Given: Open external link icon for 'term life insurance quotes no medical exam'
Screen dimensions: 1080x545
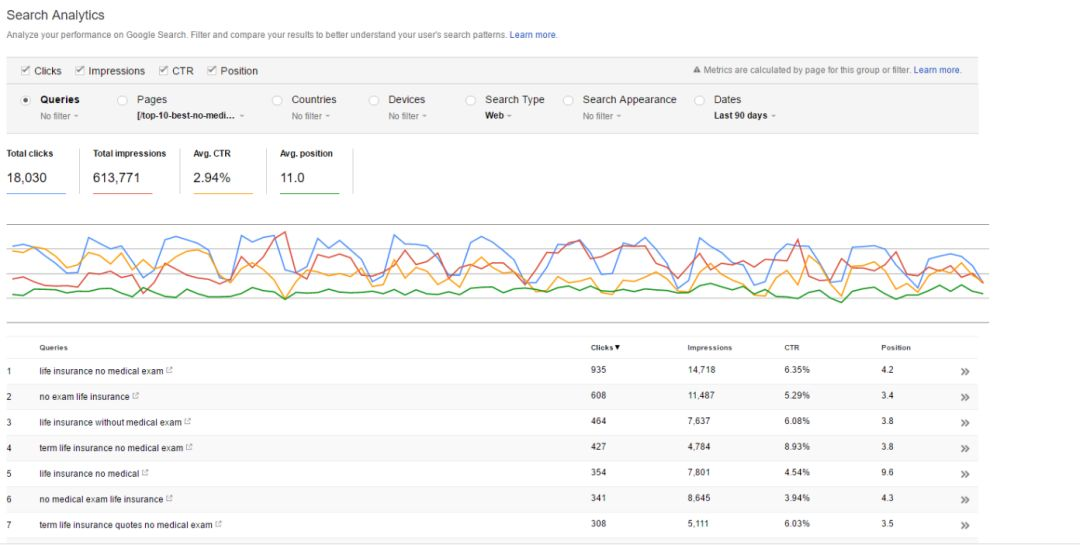Looking at the screenshot, I should point(218,524).
